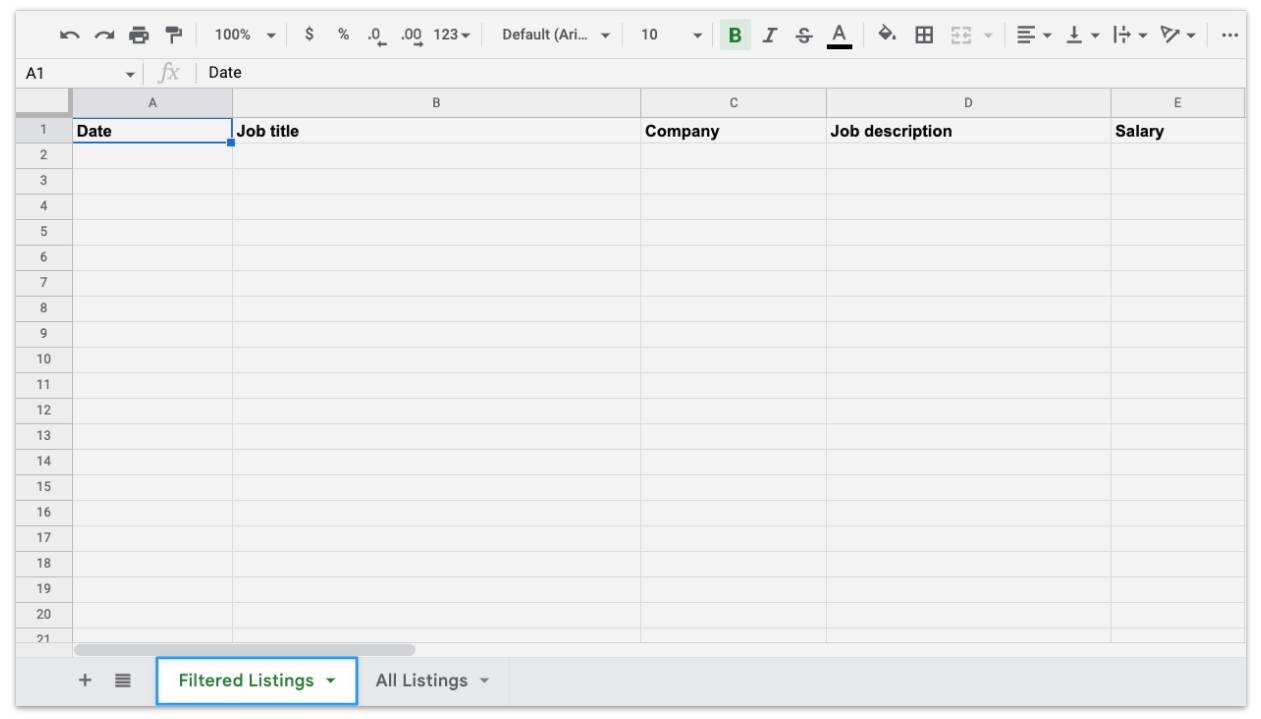Screen dimensions: 1261x719
Task: Switch to the All Listings sheet tab
Action: (422, 680)
